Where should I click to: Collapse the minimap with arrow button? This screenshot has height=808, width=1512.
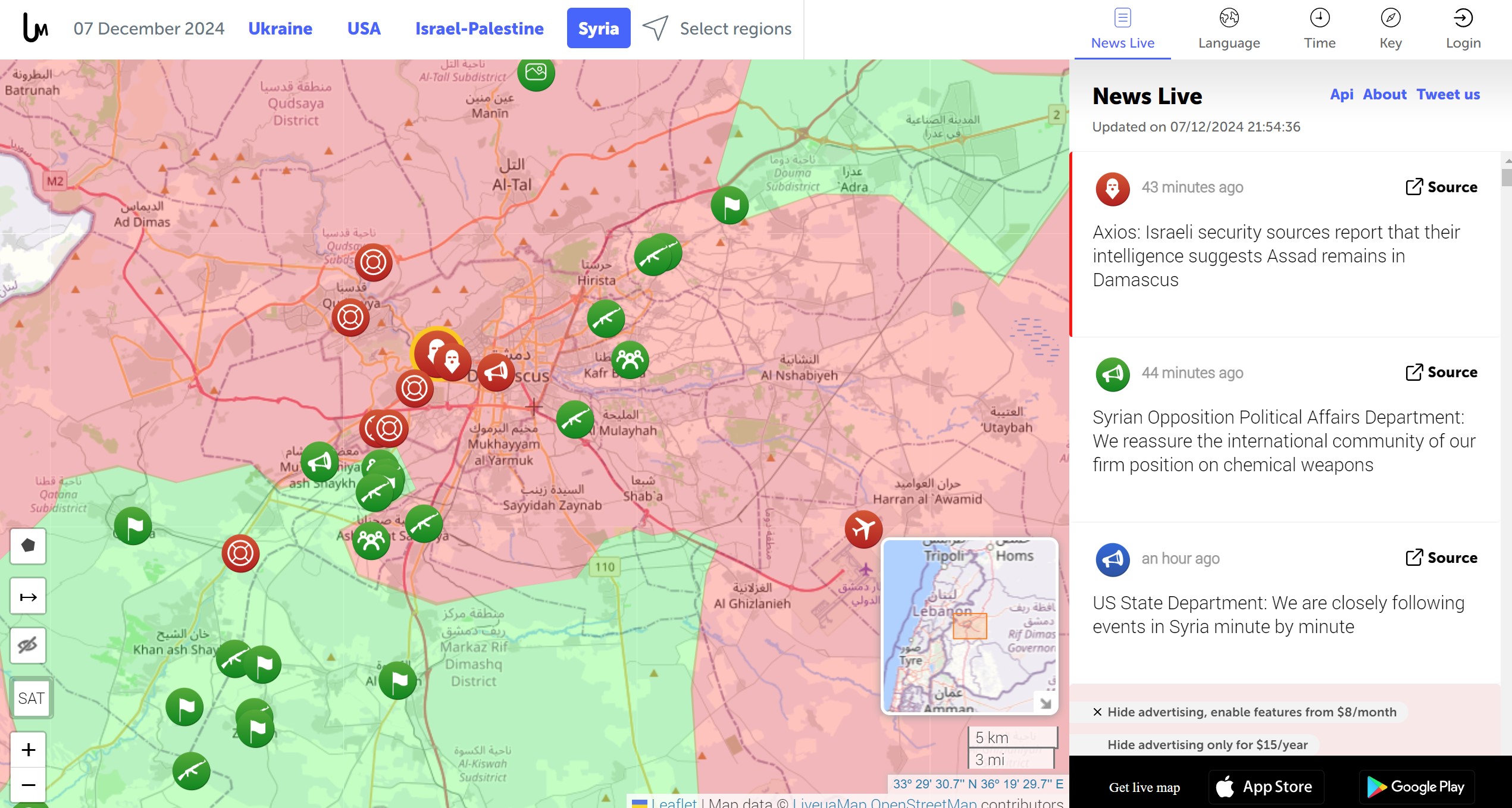coord(1045,704)
